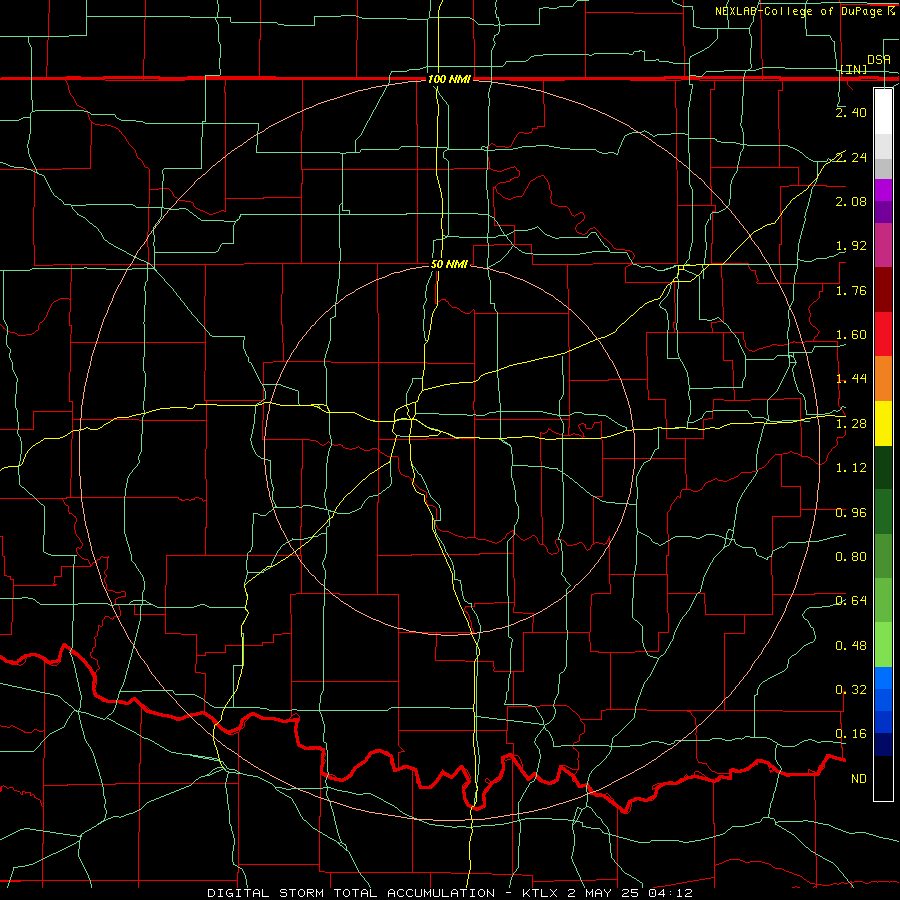900x900 pixels.
Task: Pick the white swatch atop the color scale
Action: click(x=883, y=111)
